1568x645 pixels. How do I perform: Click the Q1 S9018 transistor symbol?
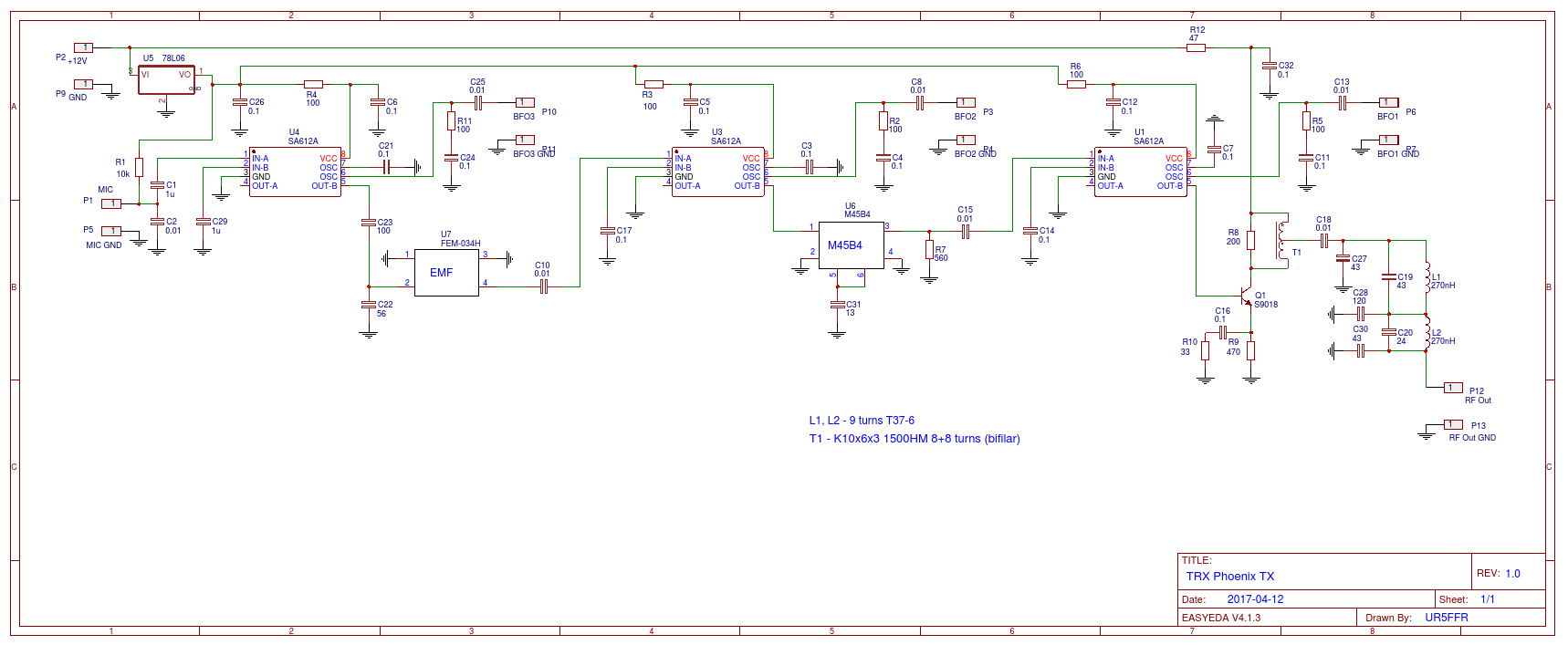[1245, 297]
